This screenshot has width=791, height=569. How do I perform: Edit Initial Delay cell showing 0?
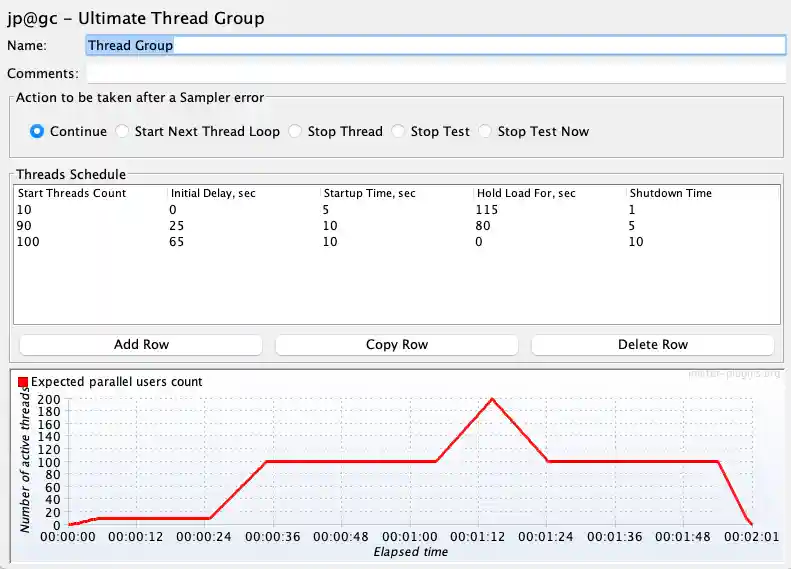[244, 209]
